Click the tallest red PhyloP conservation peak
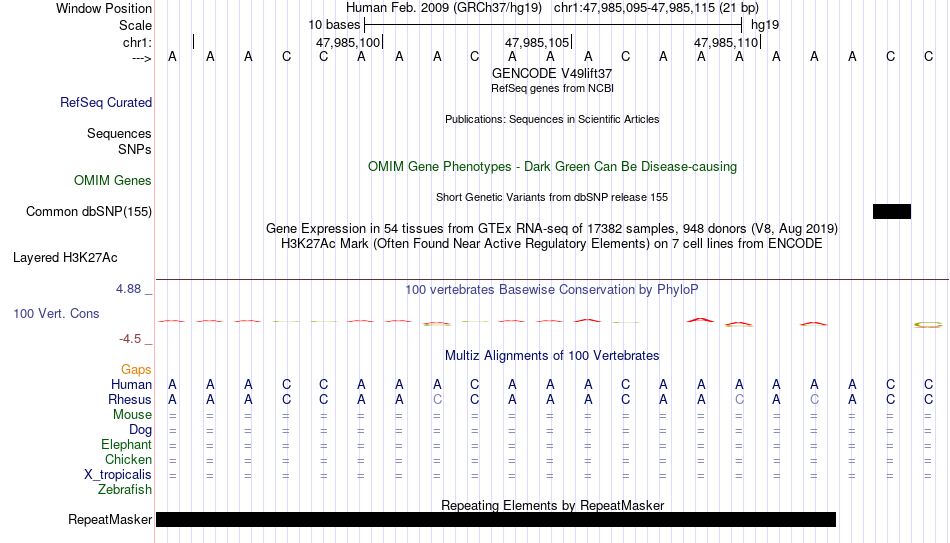950x543 pixels. click(x=700, y=319)
